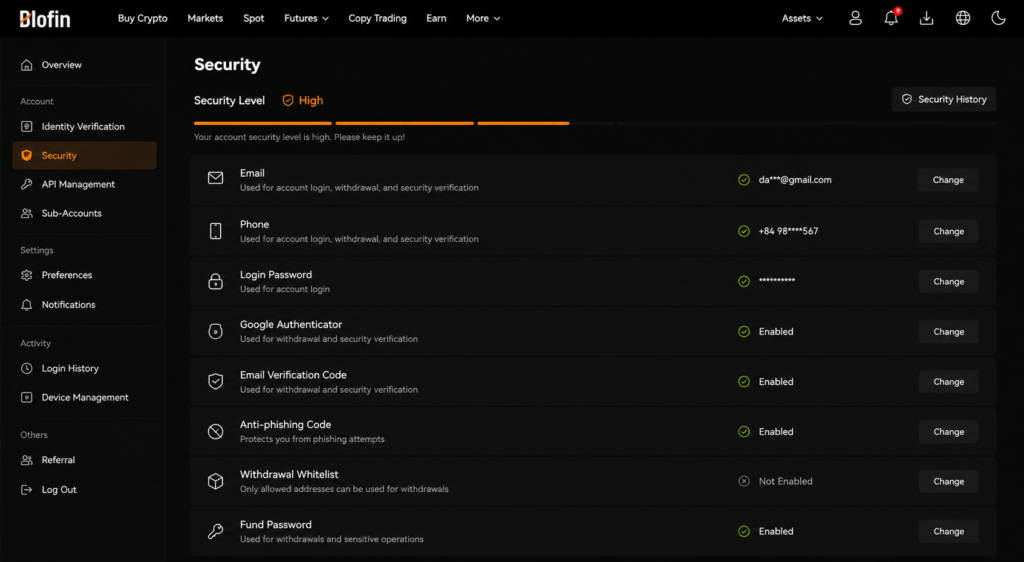Screen dimensions: 1024x562
Task: Click the orange High security level shield
Action: pos(288,101)
